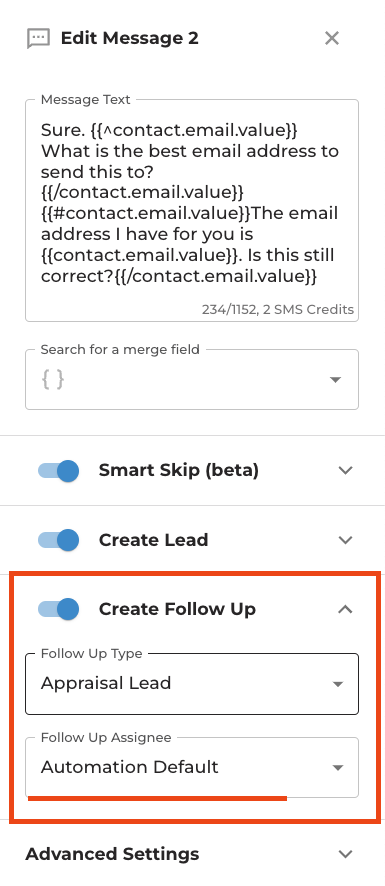
Task: Click the message bubble icon beside Edit Message 2
Action: tap(38, 38)
